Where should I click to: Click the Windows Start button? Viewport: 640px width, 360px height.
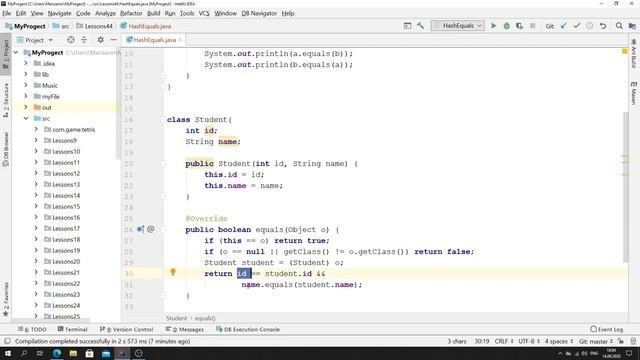point(7,353)
